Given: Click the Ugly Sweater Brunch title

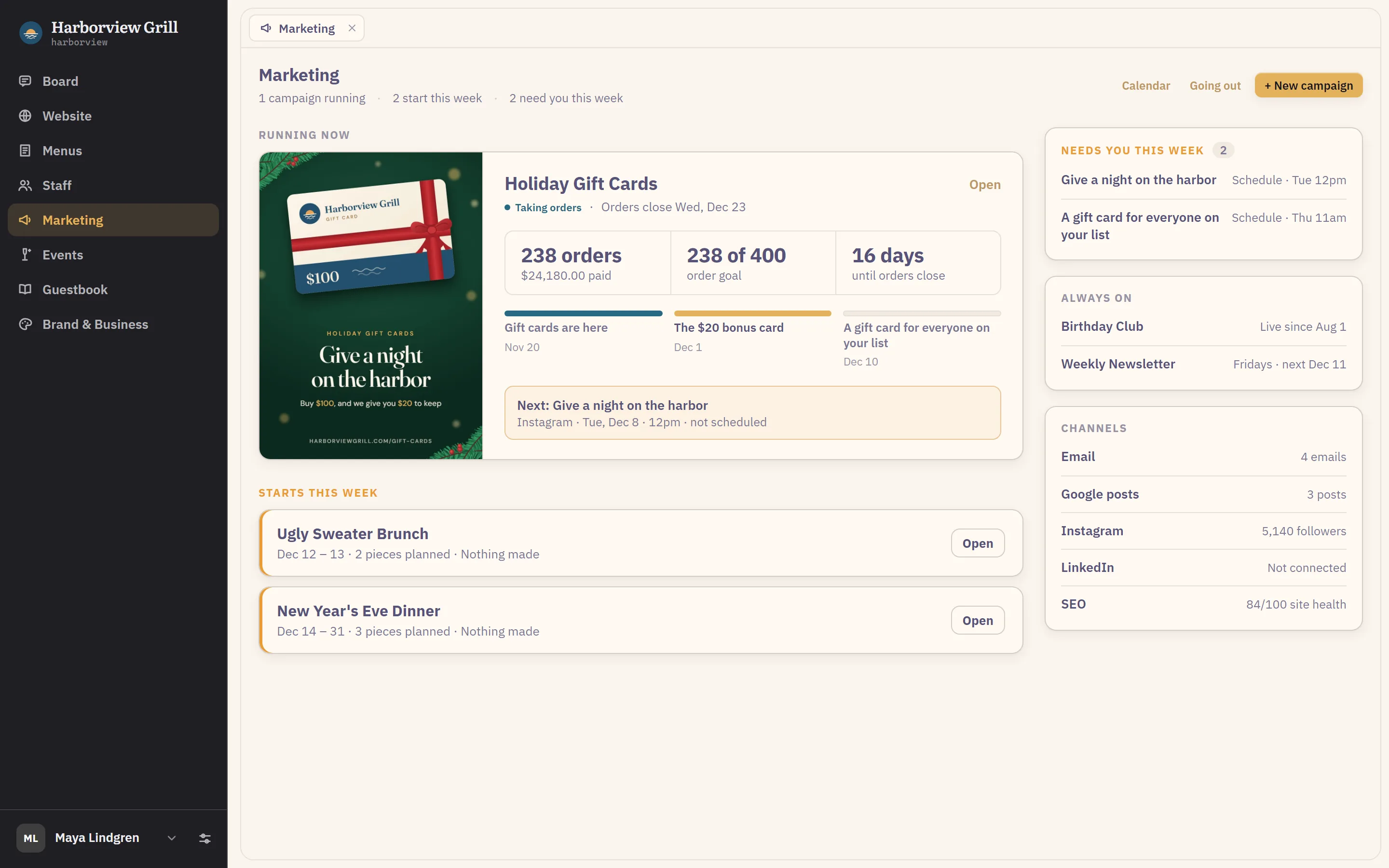Looking at the screenshot, I should point(353,534).
